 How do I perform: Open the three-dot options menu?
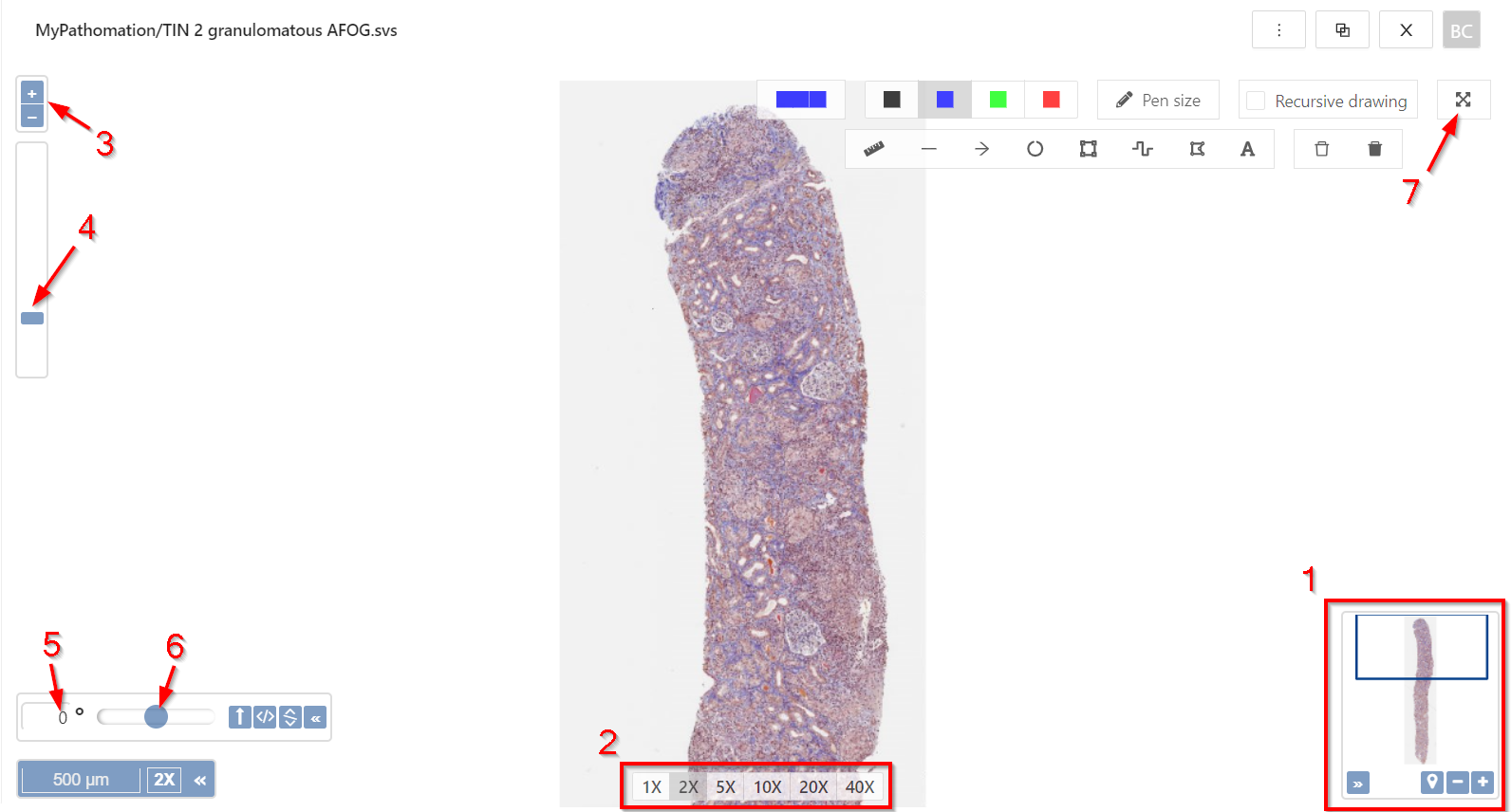tap(1278, 30)
